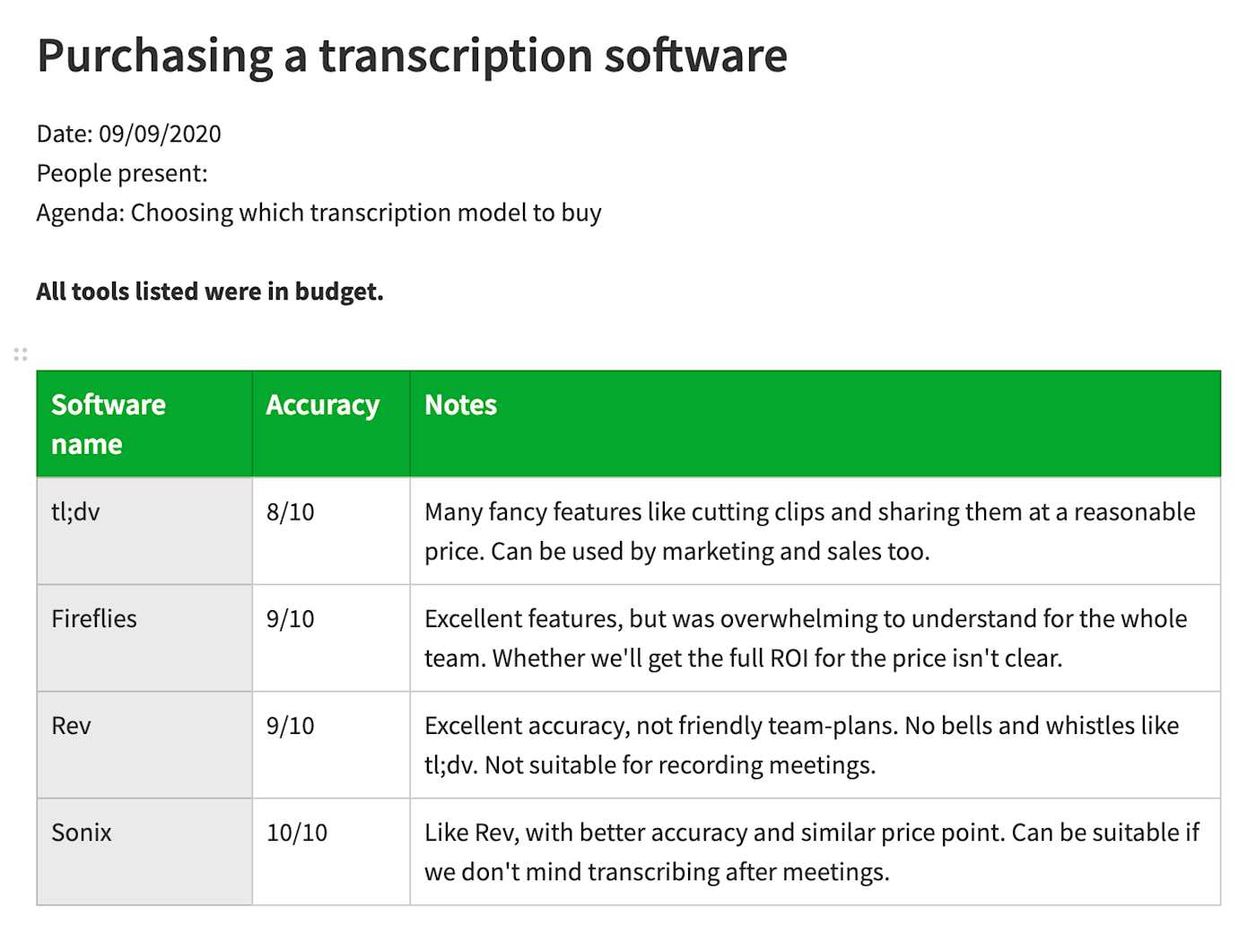Click the Fireflies notes about ROI
This screenshot has width=1256, height=952.
(806, 638)
